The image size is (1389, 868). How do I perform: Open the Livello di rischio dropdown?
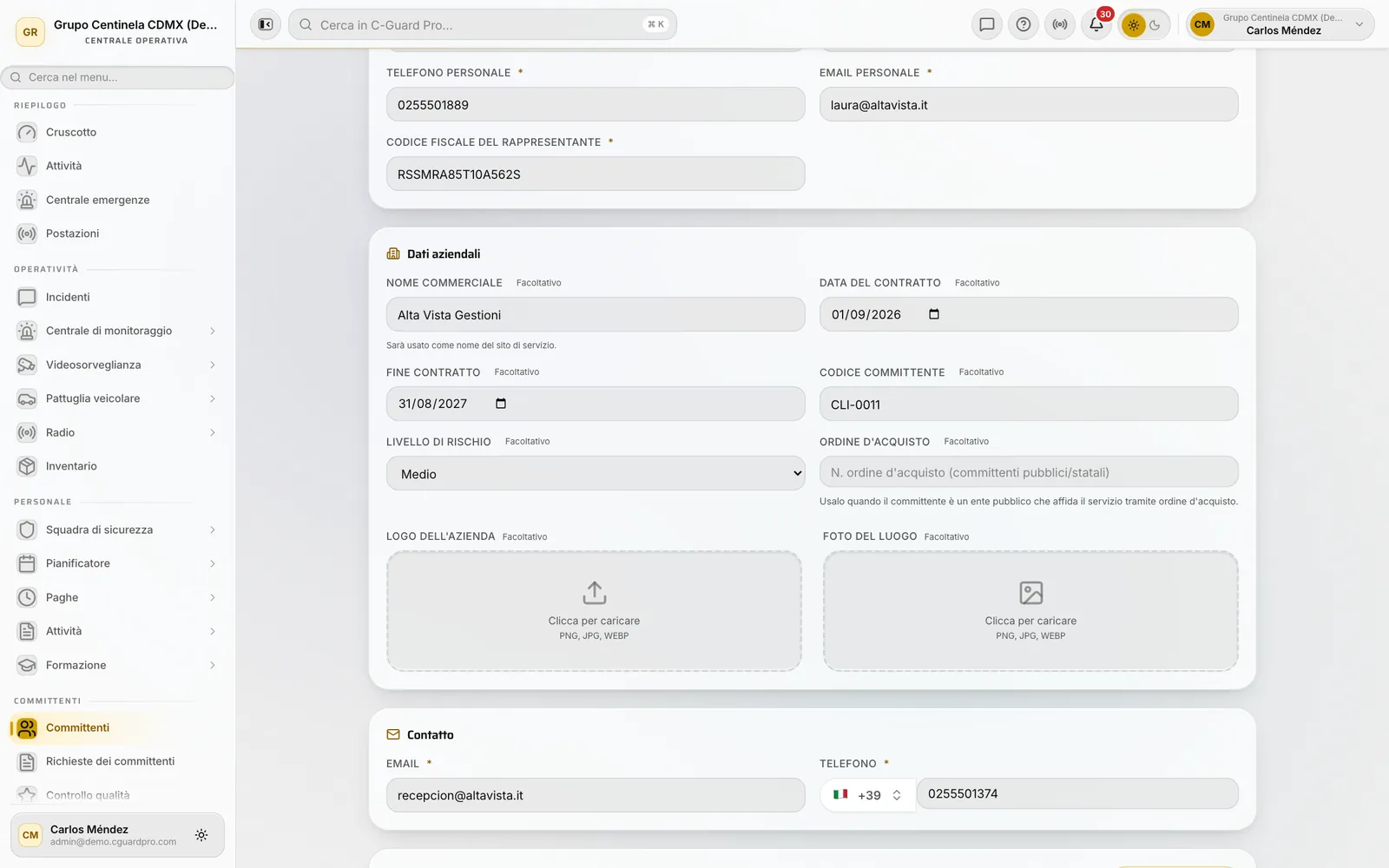click(x=596, y=474)
